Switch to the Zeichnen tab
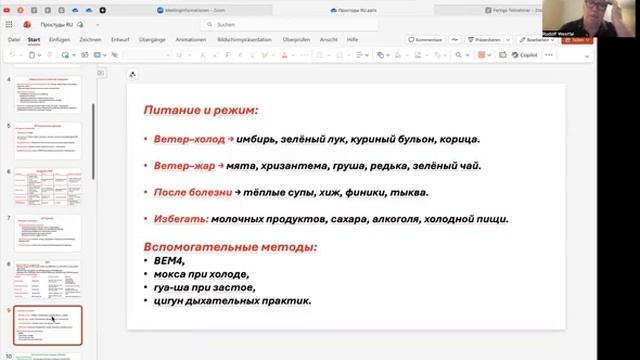The image size is (640, 360). (90, 40)
